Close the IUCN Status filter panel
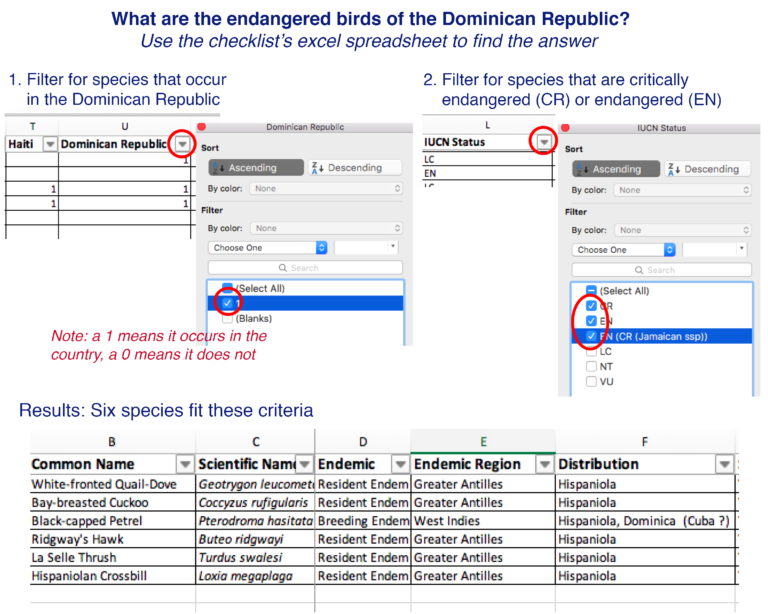 (565, 128)
